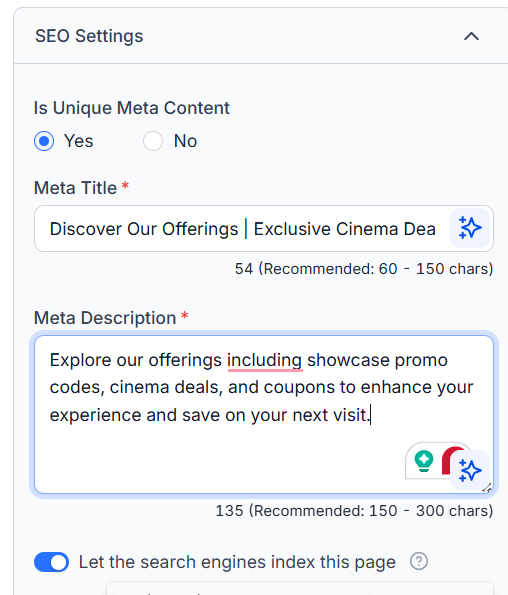This screenshot has width=508, height=595.
Task: Open help icon next to indexing option
Action: (419, 561)
